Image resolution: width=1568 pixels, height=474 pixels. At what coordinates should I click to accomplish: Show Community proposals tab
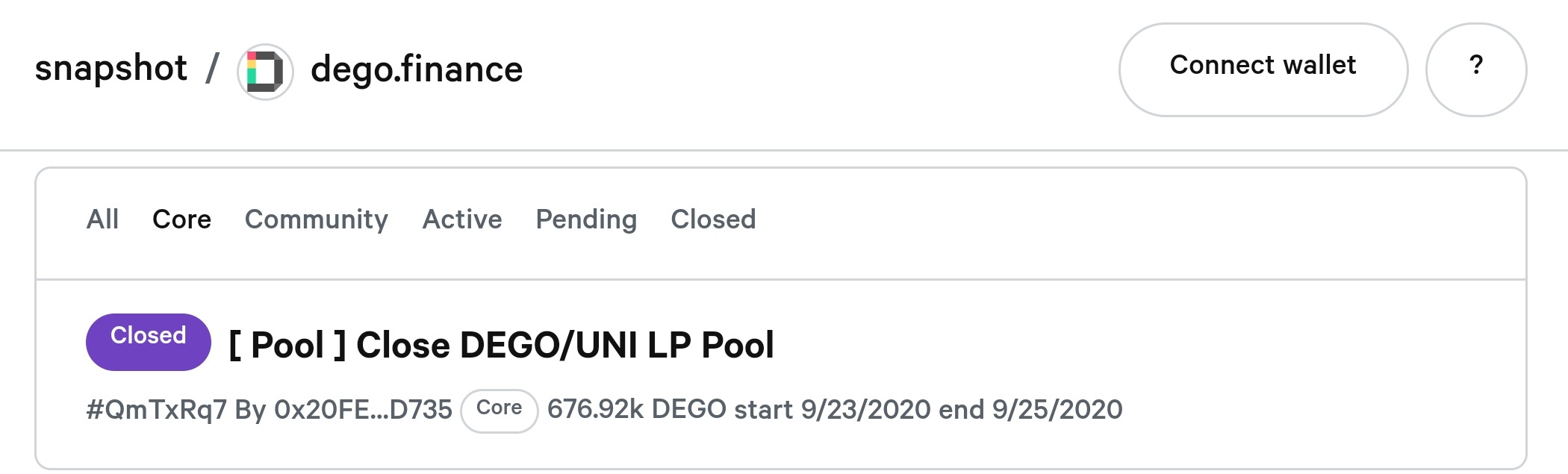(x=317, y=219)
